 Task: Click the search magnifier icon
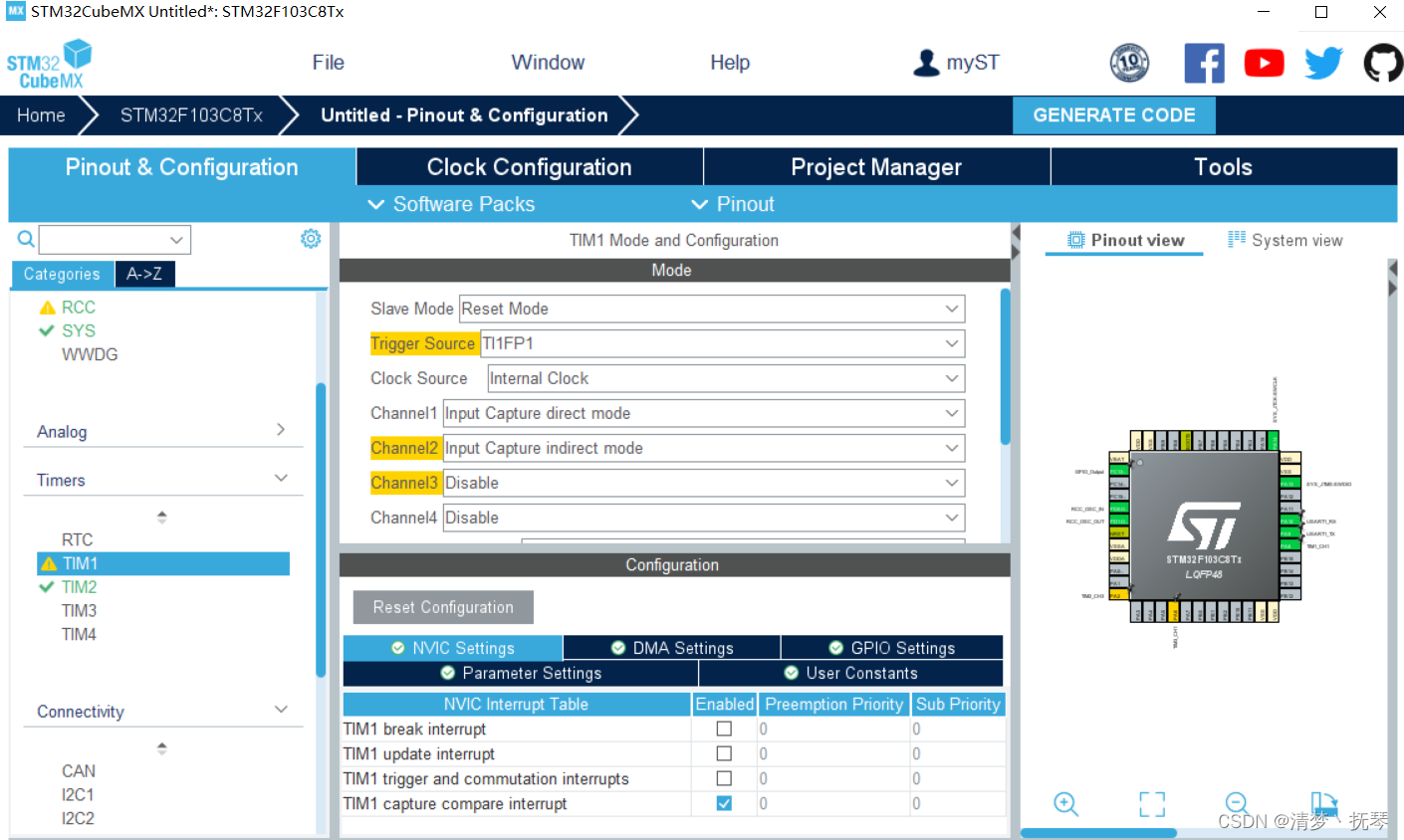pyautogui.click(x=26, y=239)
